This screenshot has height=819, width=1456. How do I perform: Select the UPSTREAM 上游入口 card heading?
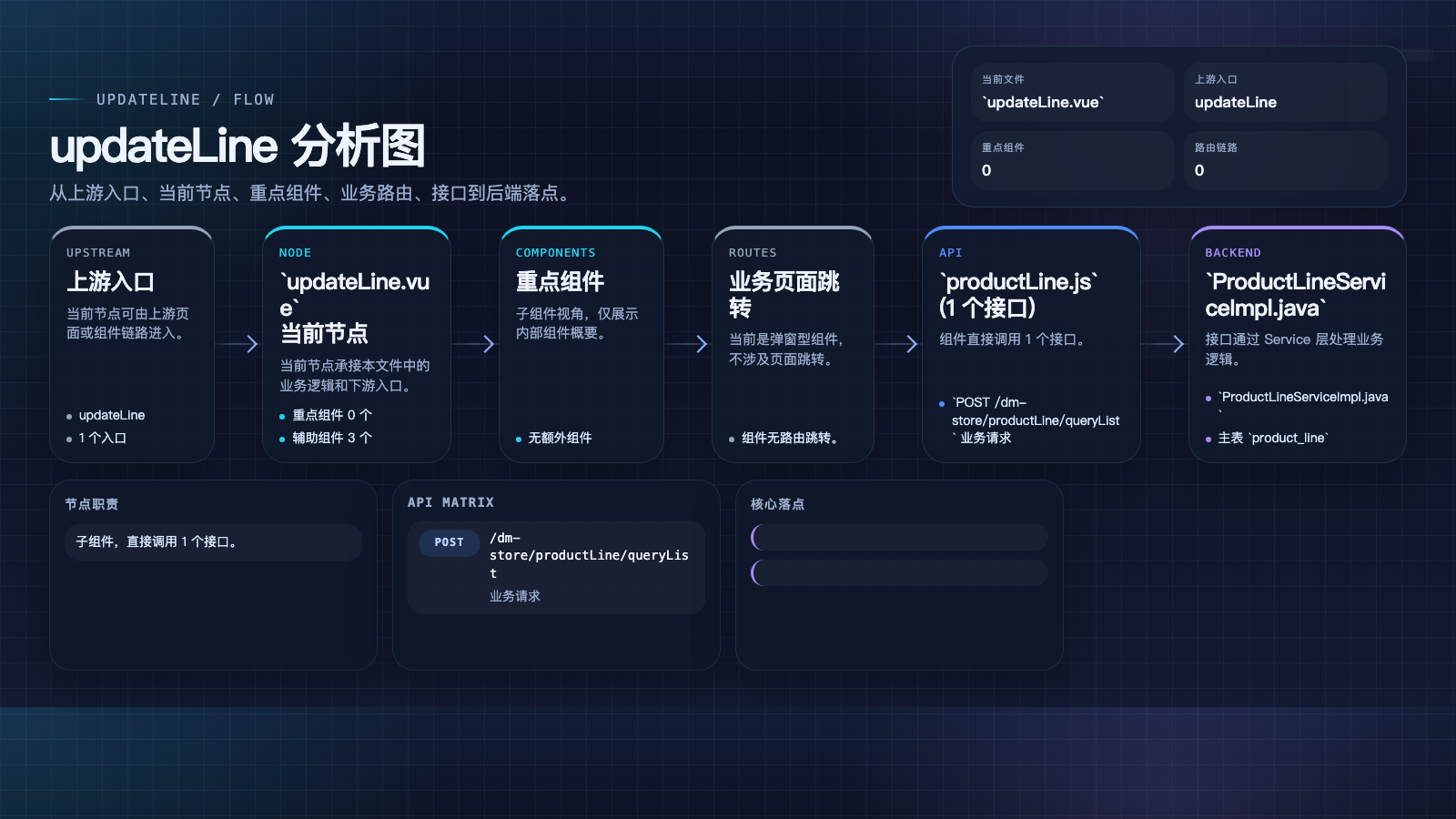pyautogui.click(x=110, y=281)
